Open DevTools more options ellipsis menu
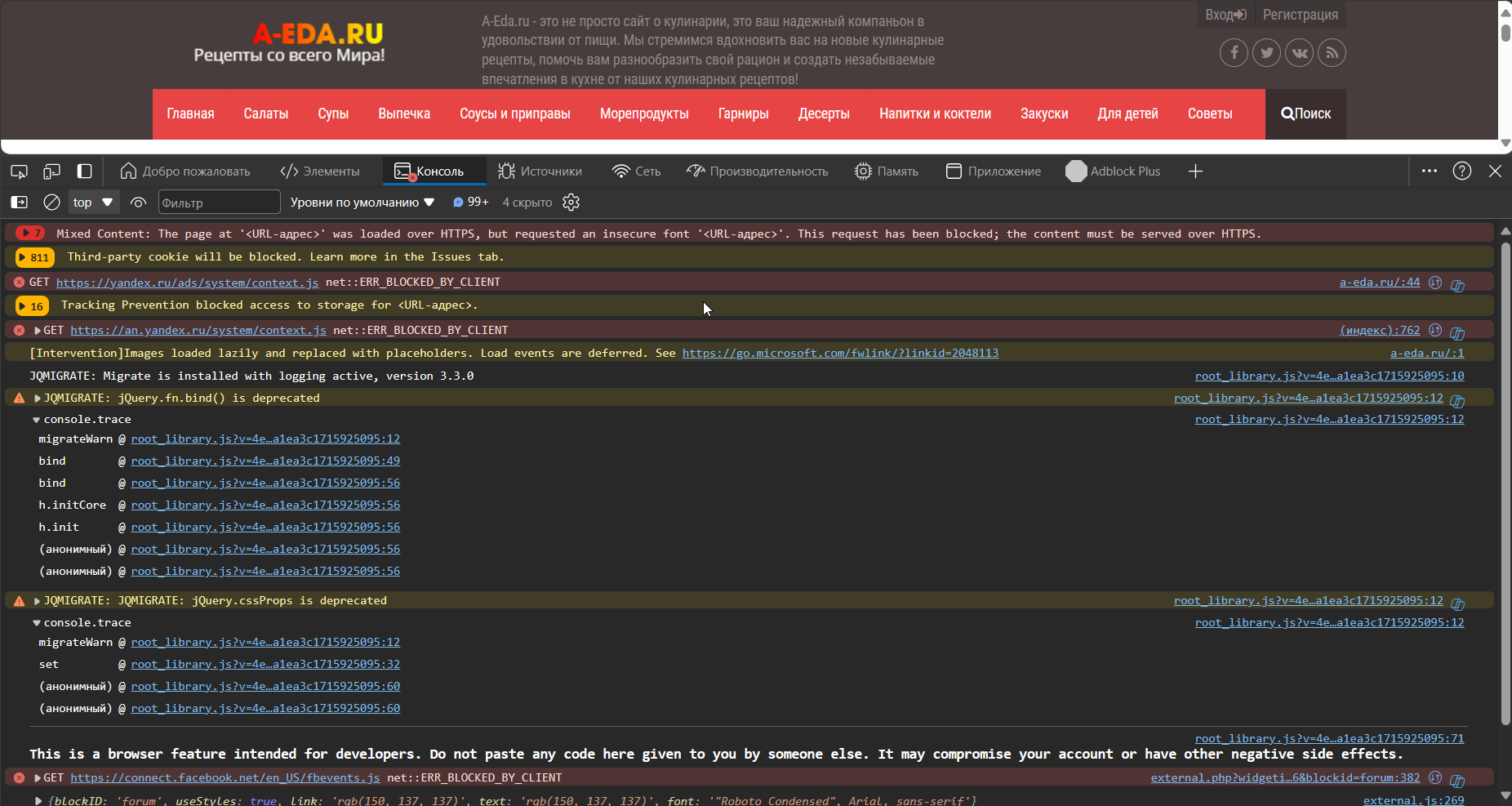Viewport: 1512px width, 806px height. click(x=1430, y=171)
